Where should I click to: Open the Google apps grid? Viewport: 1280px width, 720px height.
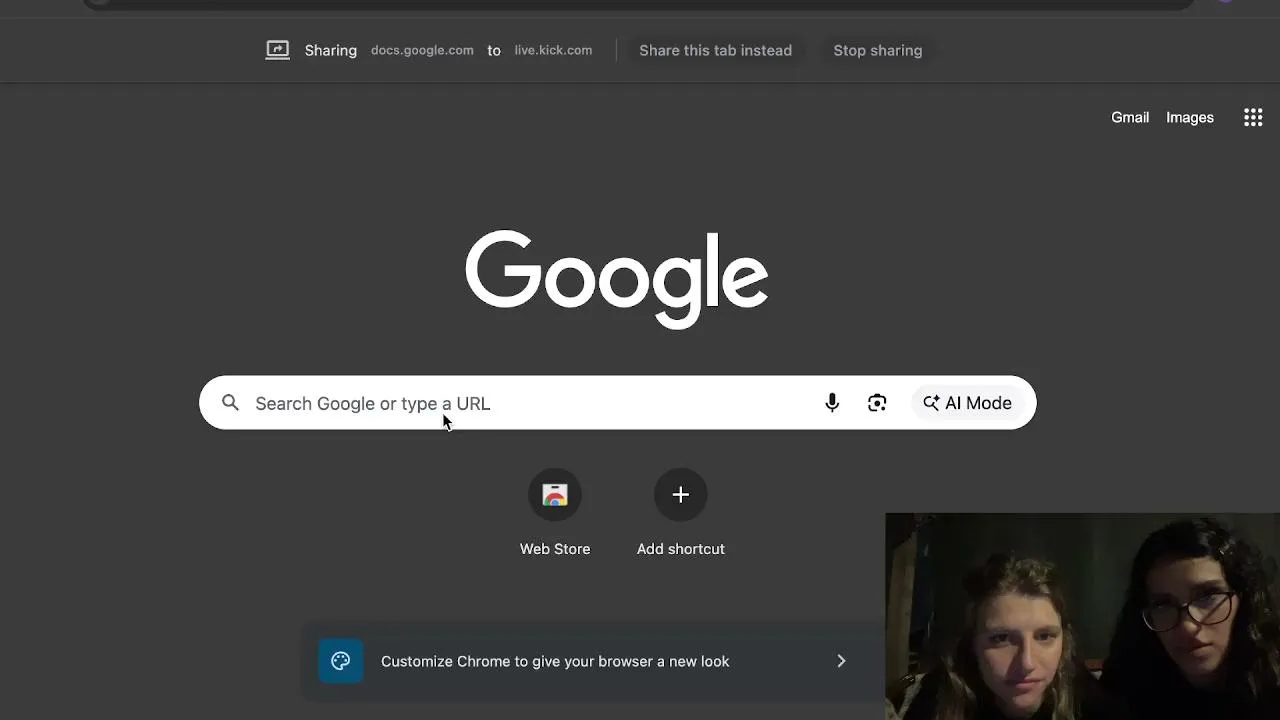pos(1253,117)
